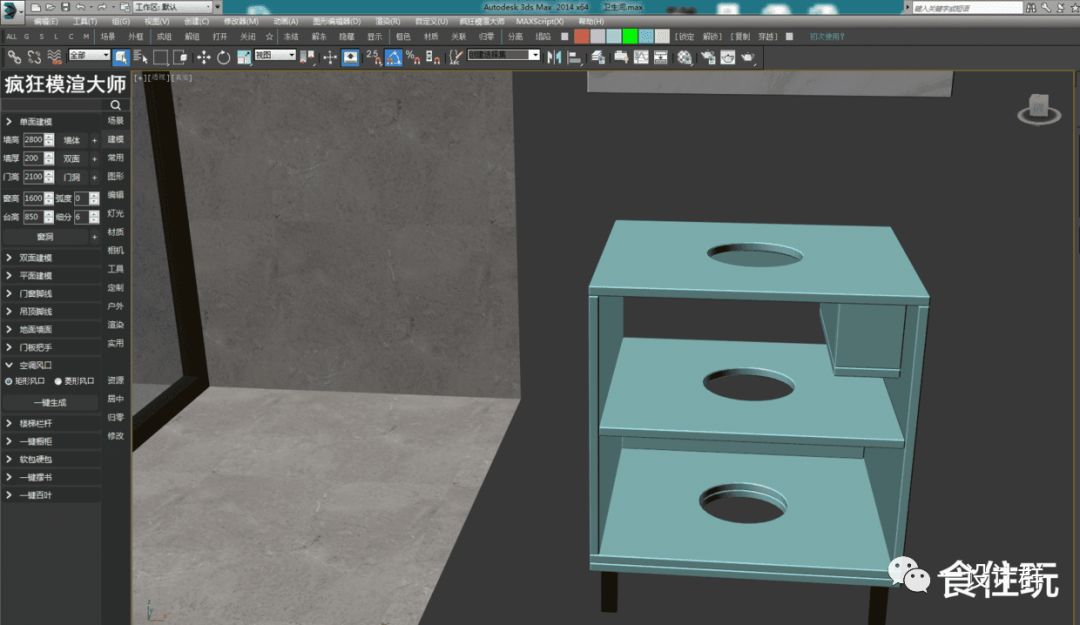Click the Align tool icon

coord(574,57)
